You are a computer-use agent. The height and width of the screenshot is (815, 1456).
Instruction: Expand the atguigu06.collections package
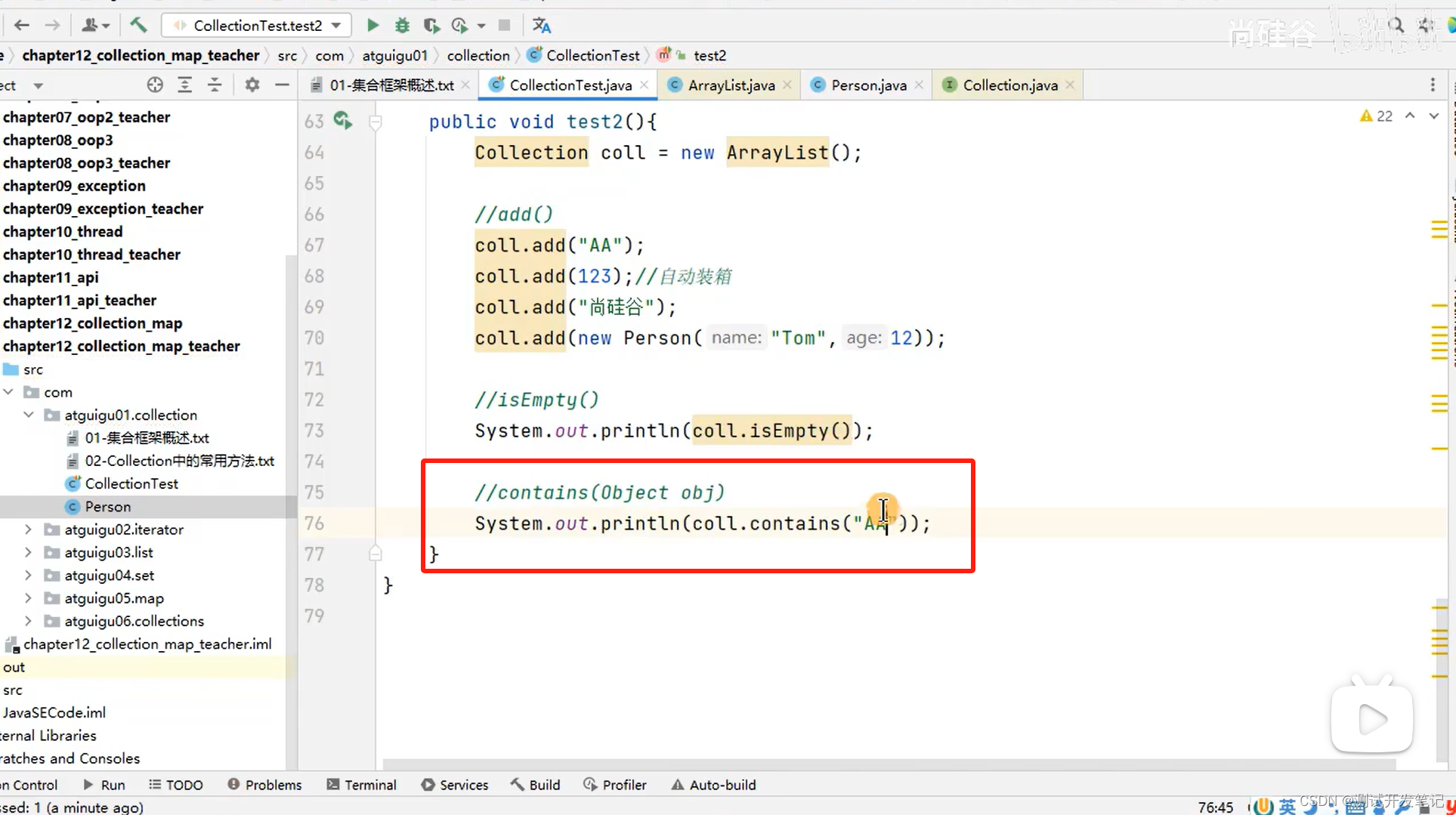click(x=29, y=621)
